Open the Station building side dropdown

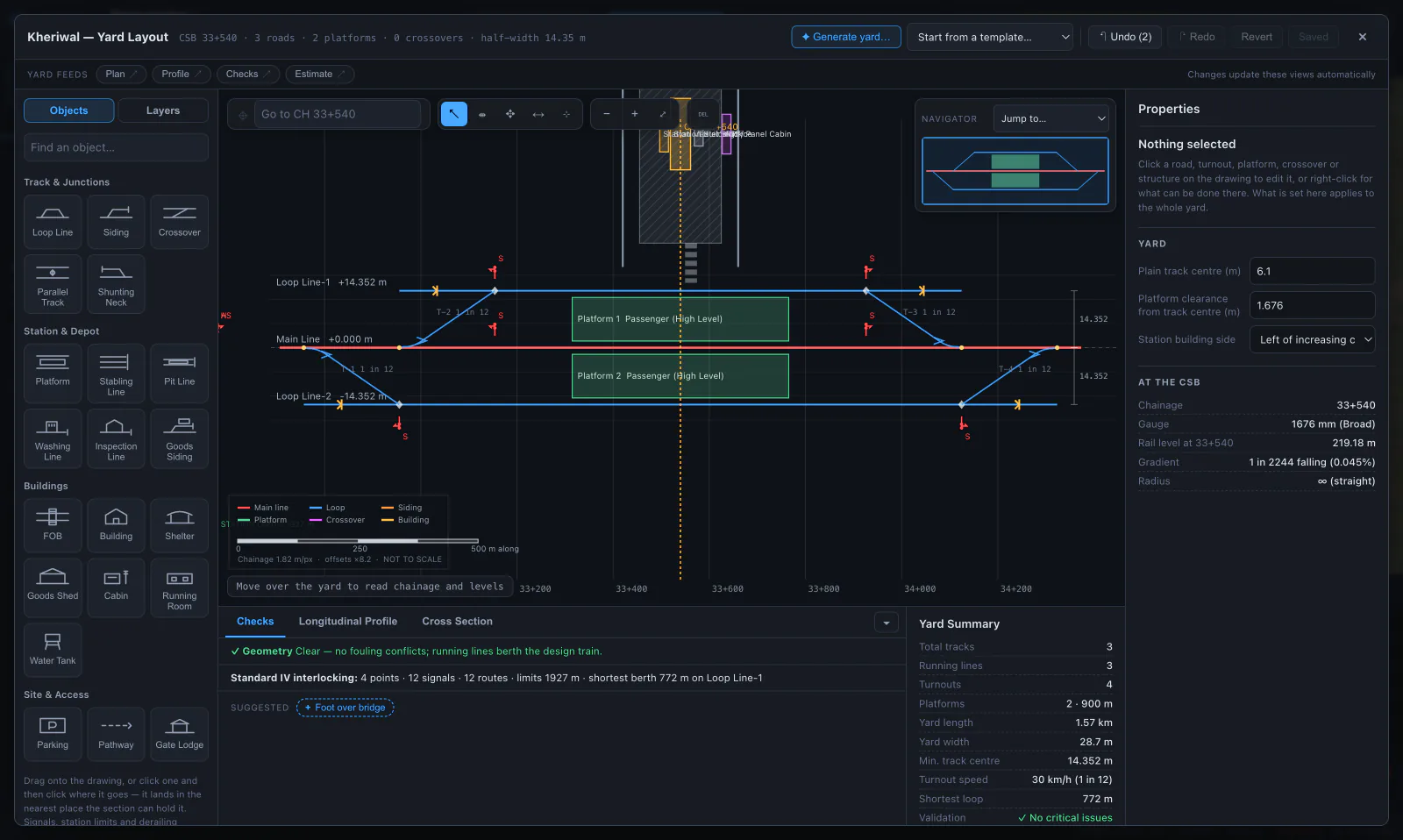pyautogui.click(x=1312, y=339)
